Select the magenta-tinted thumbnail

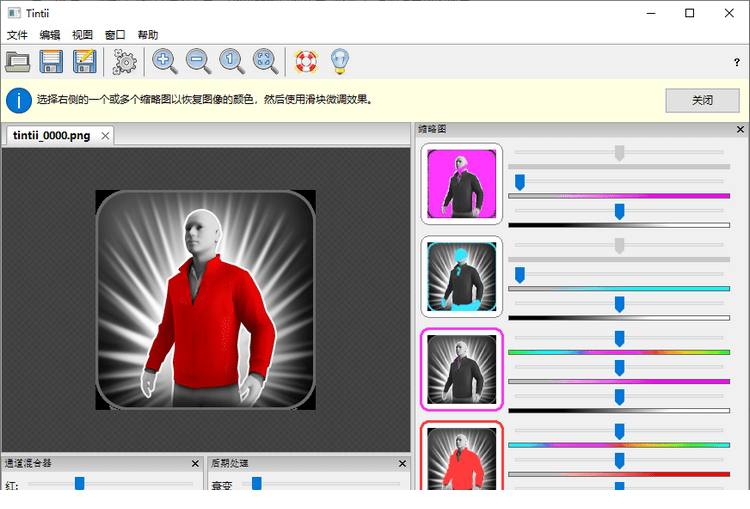[x=461, y=183]
